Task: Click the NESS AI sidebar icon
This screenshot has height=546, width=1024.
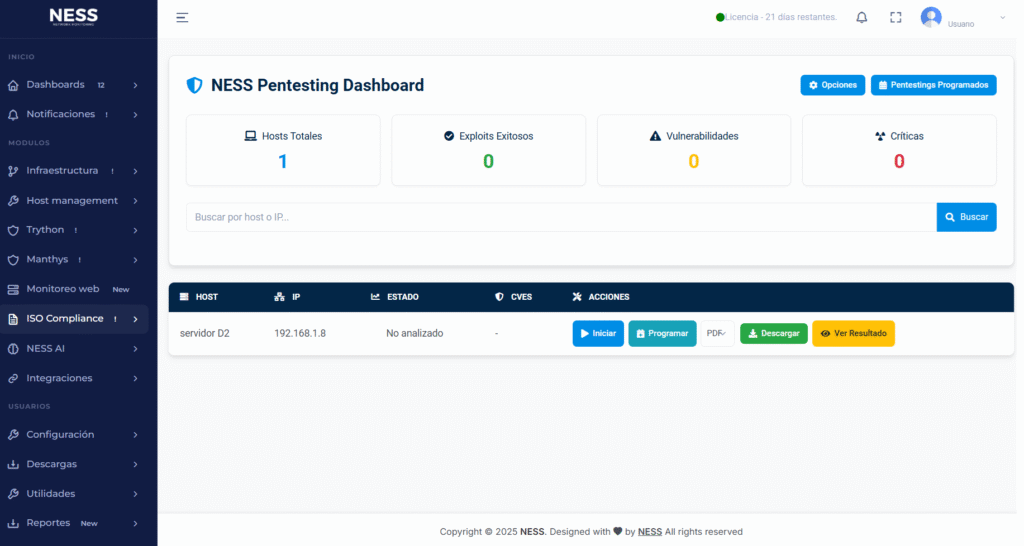Action: click(x=13, y=349)
